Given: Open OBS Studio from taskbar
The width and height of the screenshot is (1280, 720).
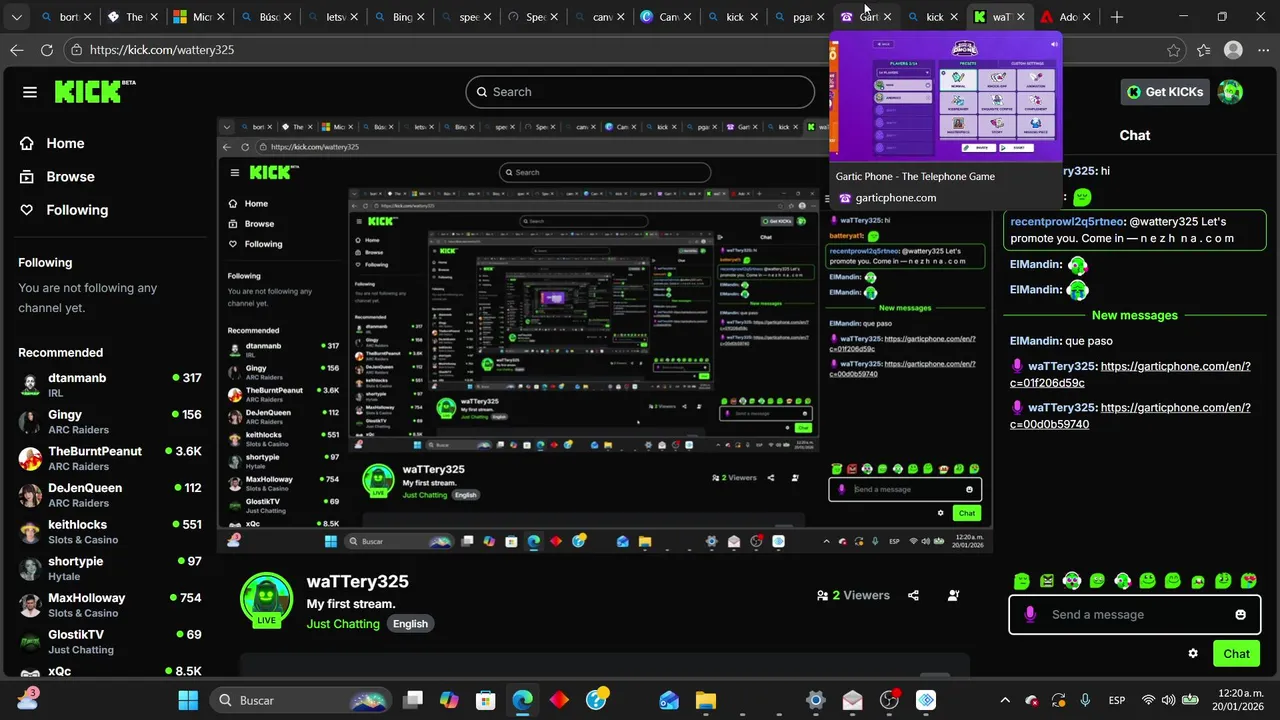Looking at the screenshot, I should [889, 700].
